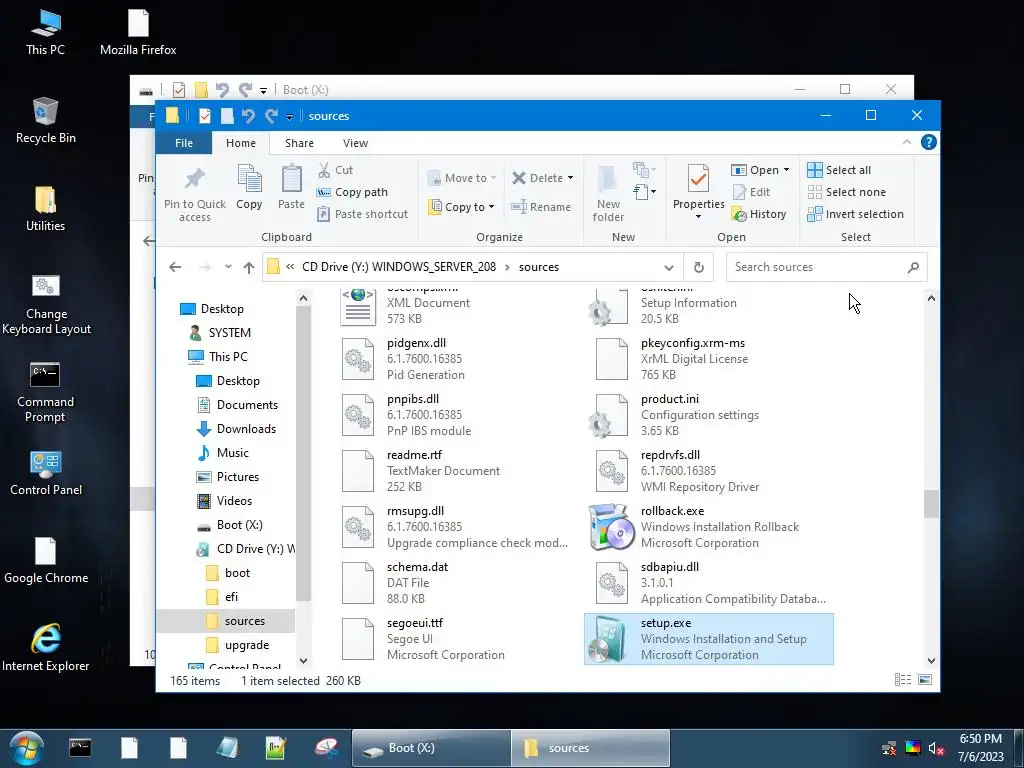Switch to the Home ribbon tab
1024x768 pixels.
pos(241,143)
